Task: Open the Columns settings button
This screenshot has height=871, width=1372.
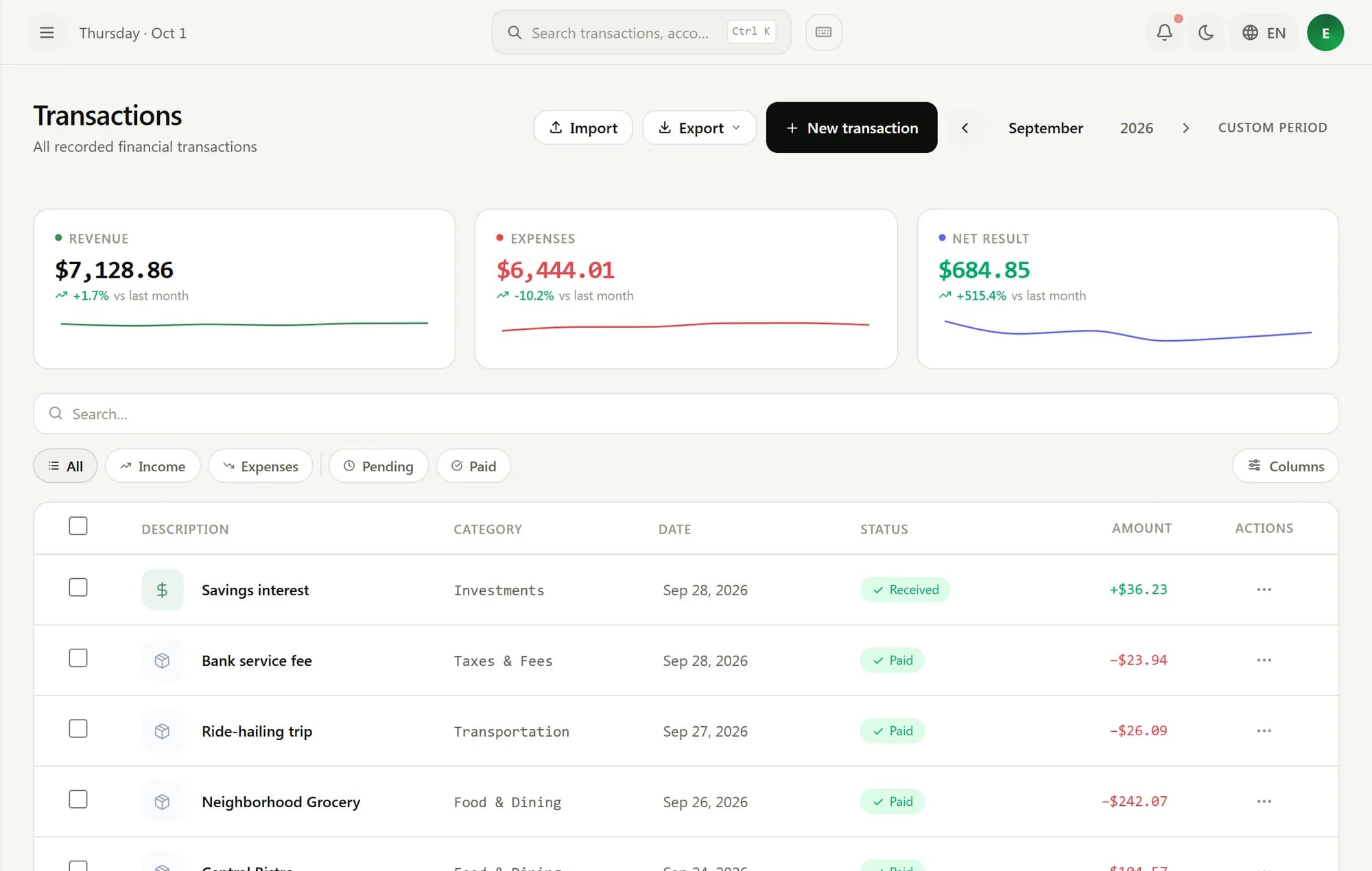Action: pos(1286,466)
